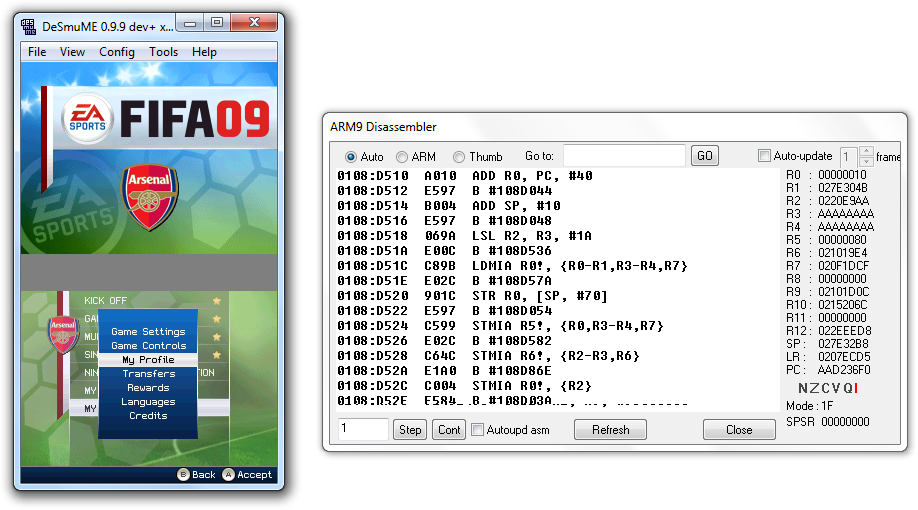Viewport: 918px width, 510px height.
Task: Select the Thumb mode radio button
Action: click(x=459, y=157)
